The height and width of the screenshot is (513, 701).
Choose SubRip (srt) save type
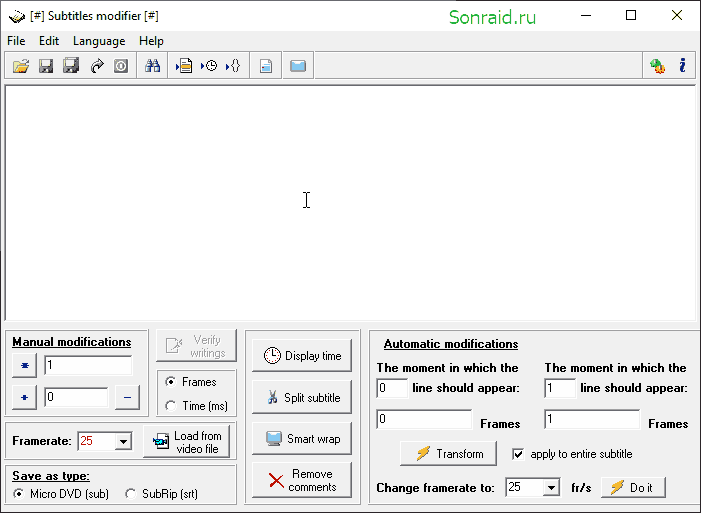tap(130, 494)
